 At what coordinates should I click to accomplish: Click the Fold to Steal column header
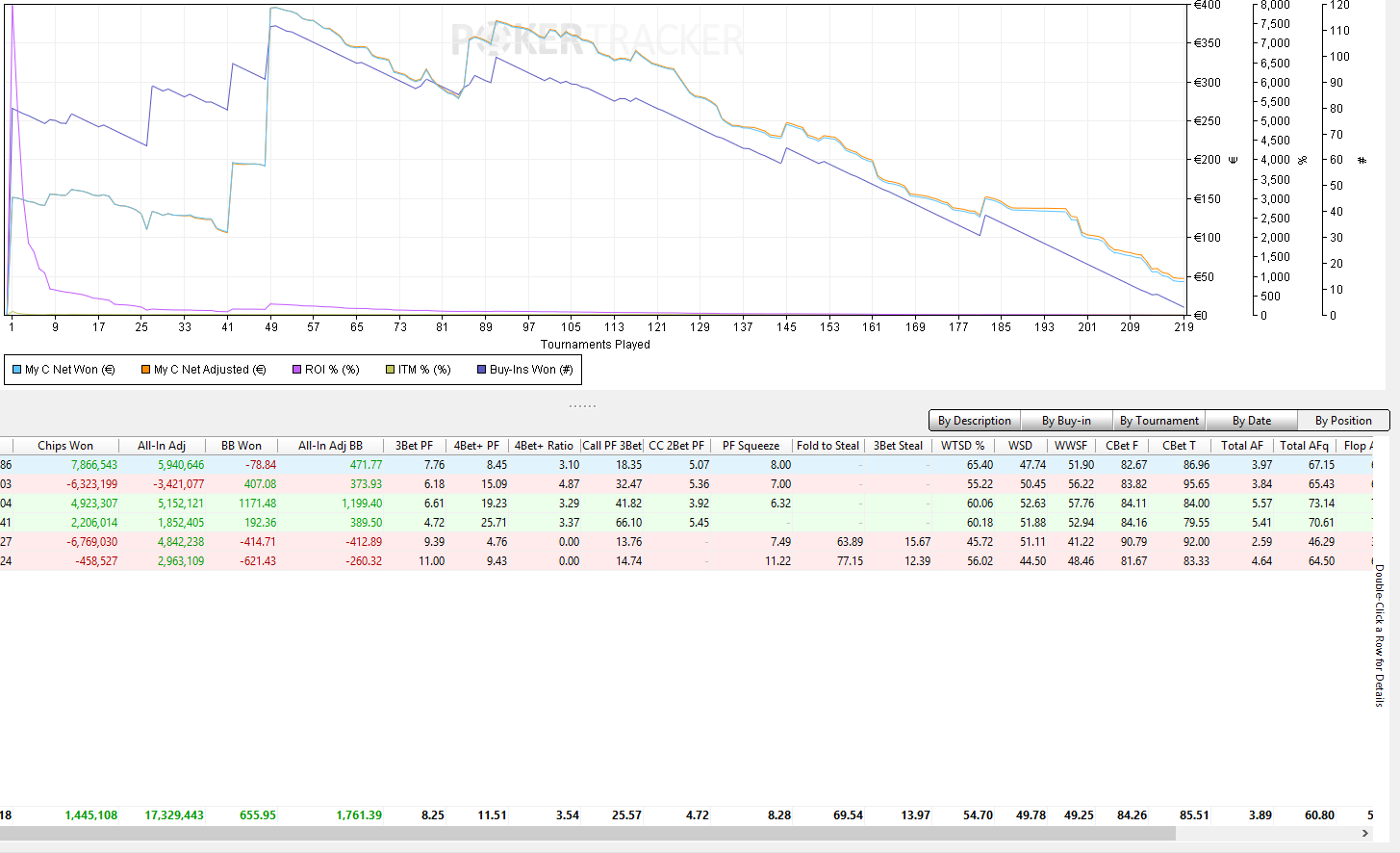coord(827,446)
